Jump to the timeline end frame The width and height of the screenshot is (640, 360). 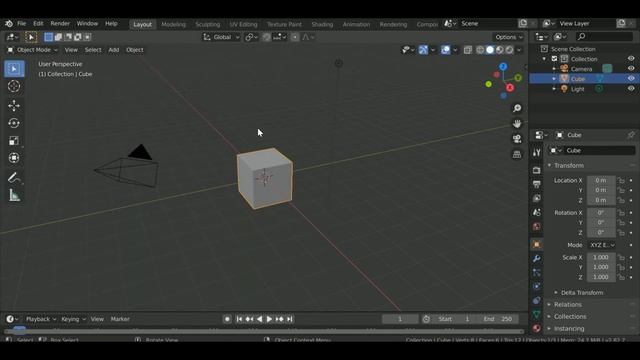click(289, 319)
